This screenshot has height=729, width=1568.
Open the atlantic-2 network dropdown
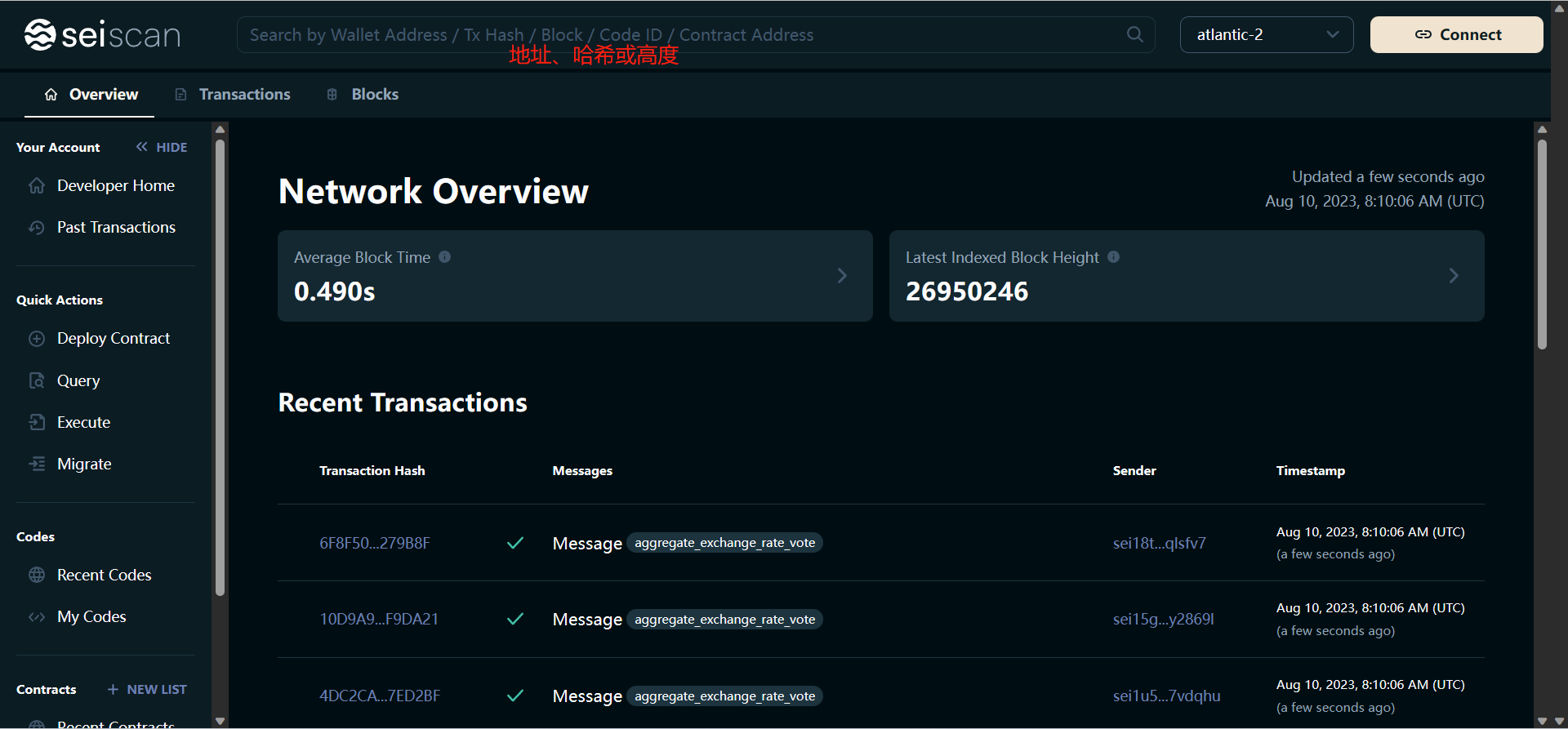[x=1266, y=35]
